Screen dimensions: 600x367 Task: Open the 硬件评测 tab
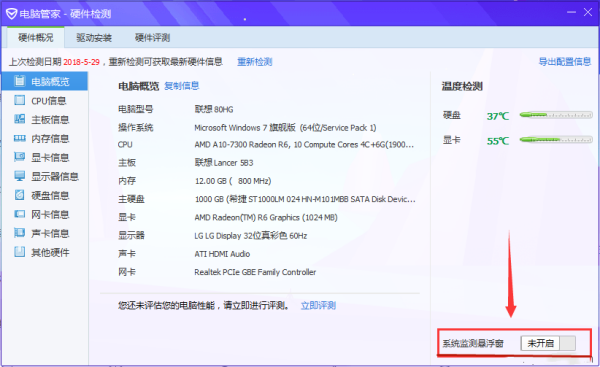coord(152,38)
